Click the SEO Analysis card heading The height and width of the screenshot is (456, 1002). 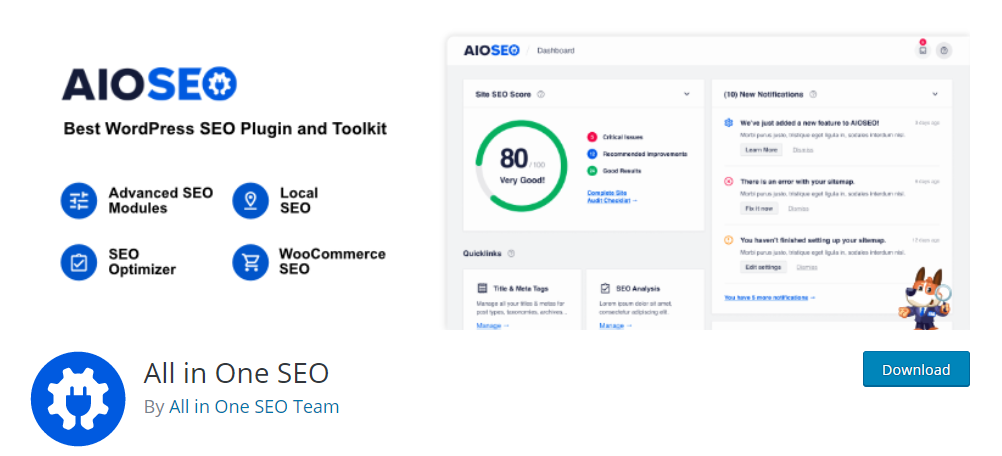tap(638, 289)
